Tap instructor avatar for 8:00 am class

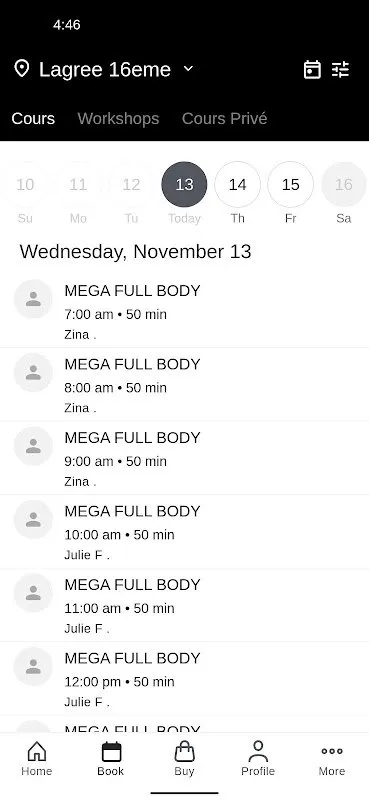click(33, 372)
